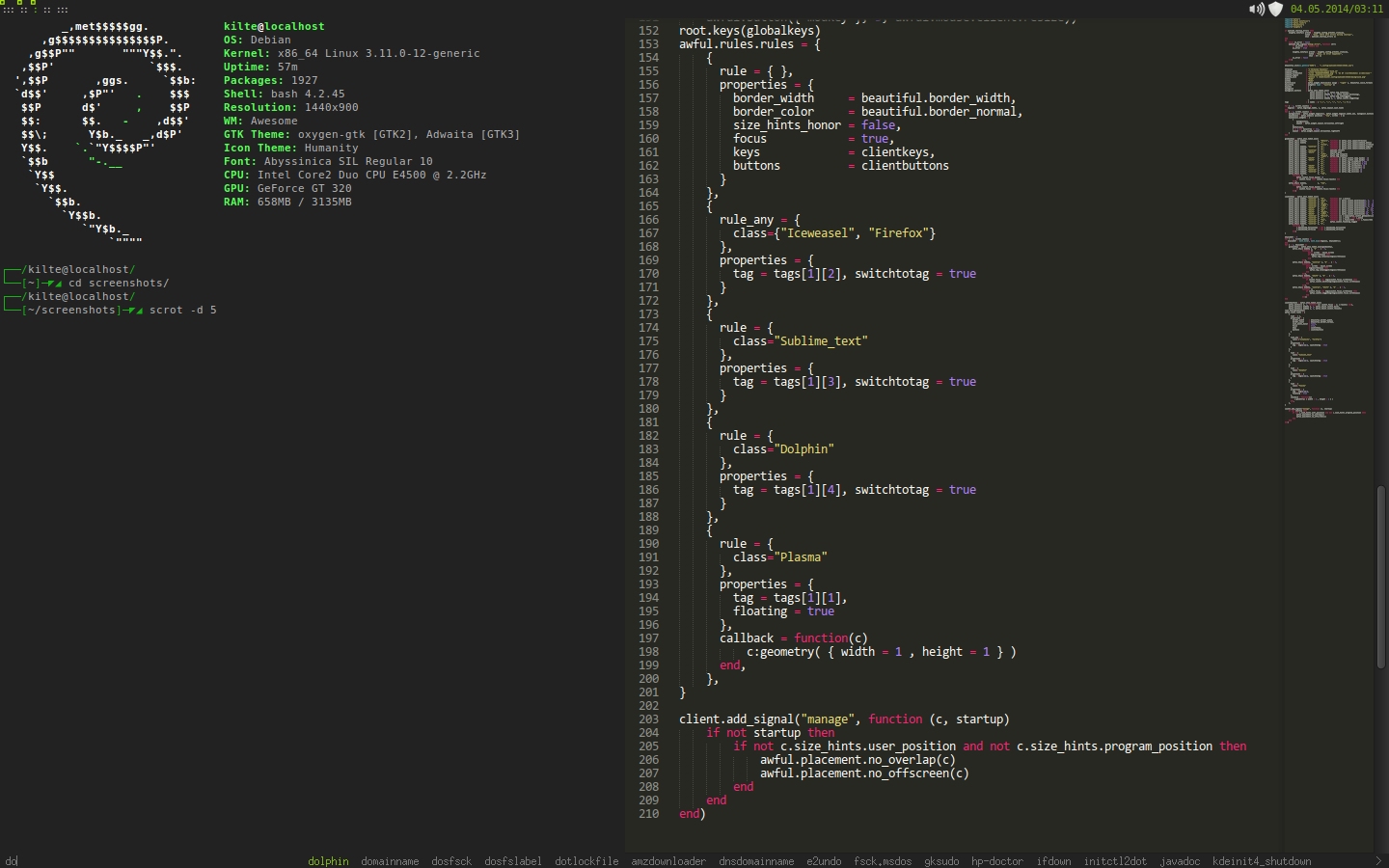Select the e2undo launcher entry

[824, 861]
